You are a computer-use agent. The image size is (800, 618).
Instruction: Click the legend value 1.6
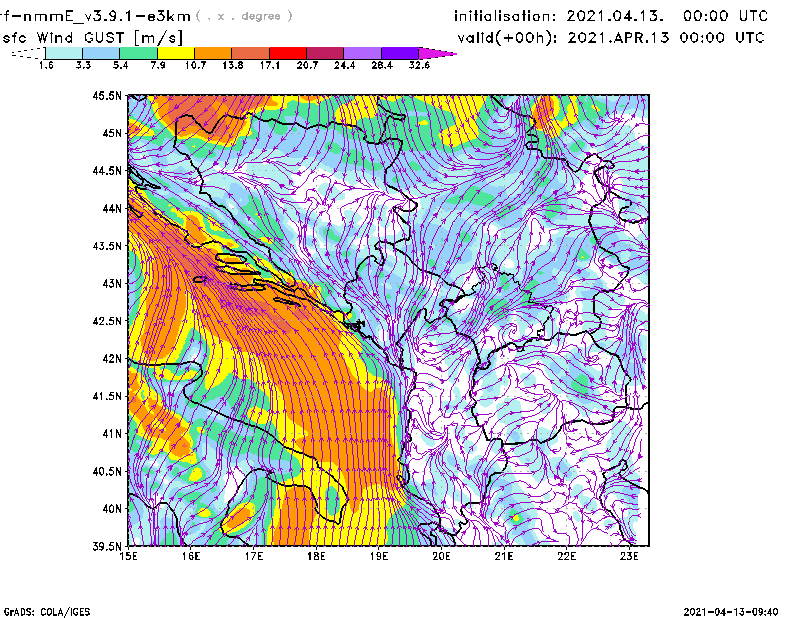click(46, 65)
